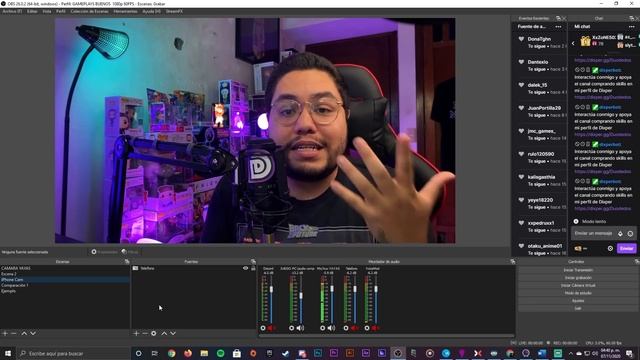This screenshot has height=360, width=640.
Task: Click the audio mixer horizontal scrollbar
Action: point(386,336)
